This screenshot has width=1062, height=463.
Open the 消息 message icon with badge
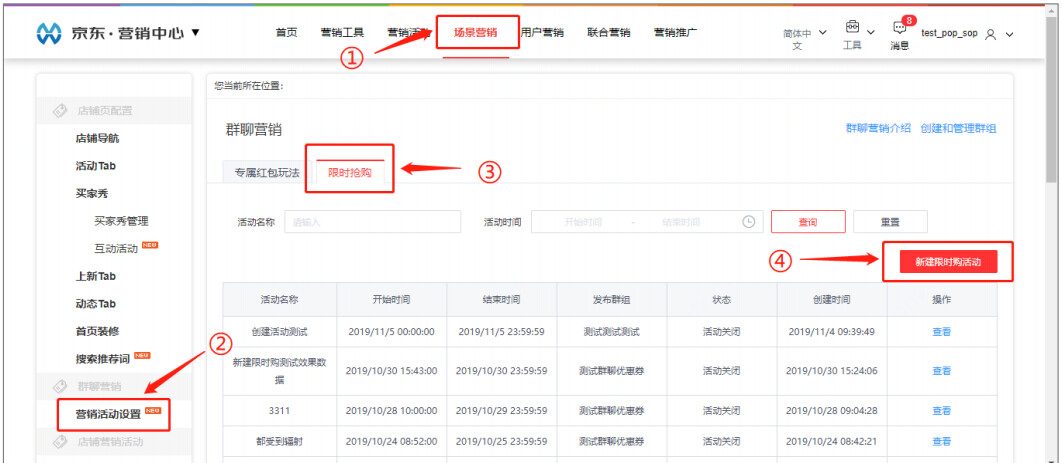pyautogui.click(x=899, y=29)
